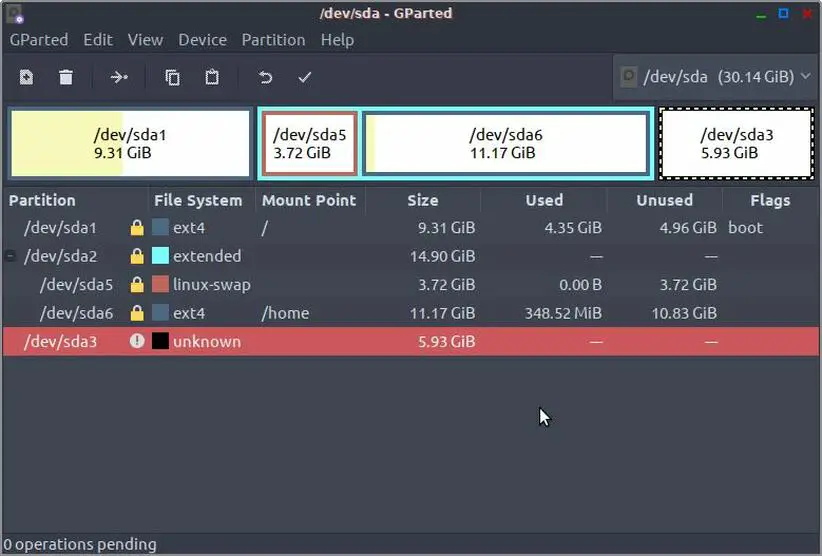822x556 pixels.
Task: Click the '14.90 GiB' size value
Action: (x=442, y=256)
